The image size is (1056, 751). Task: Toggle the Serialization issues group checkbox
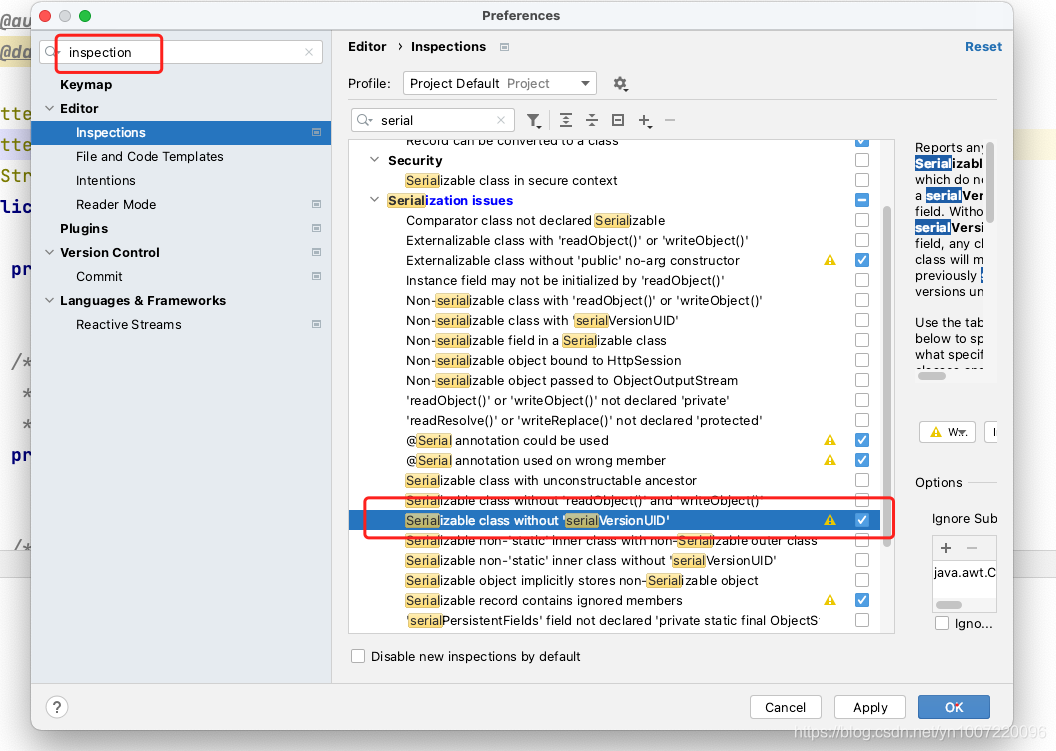862,200
